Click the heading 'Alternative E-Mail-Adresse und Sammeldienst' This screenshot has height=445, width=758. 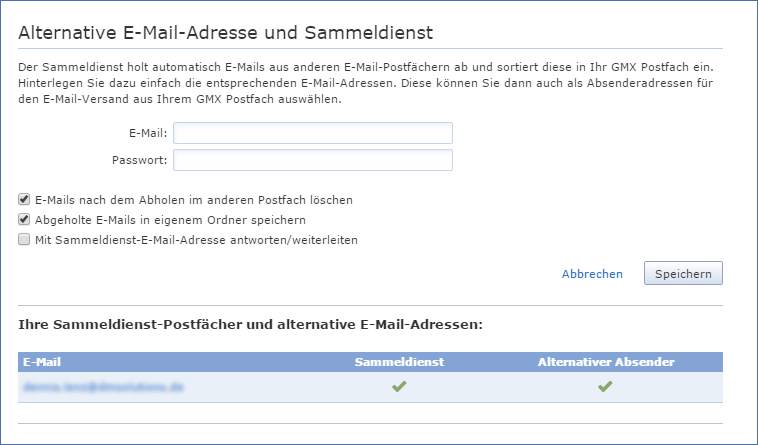(x=225, y=33)
